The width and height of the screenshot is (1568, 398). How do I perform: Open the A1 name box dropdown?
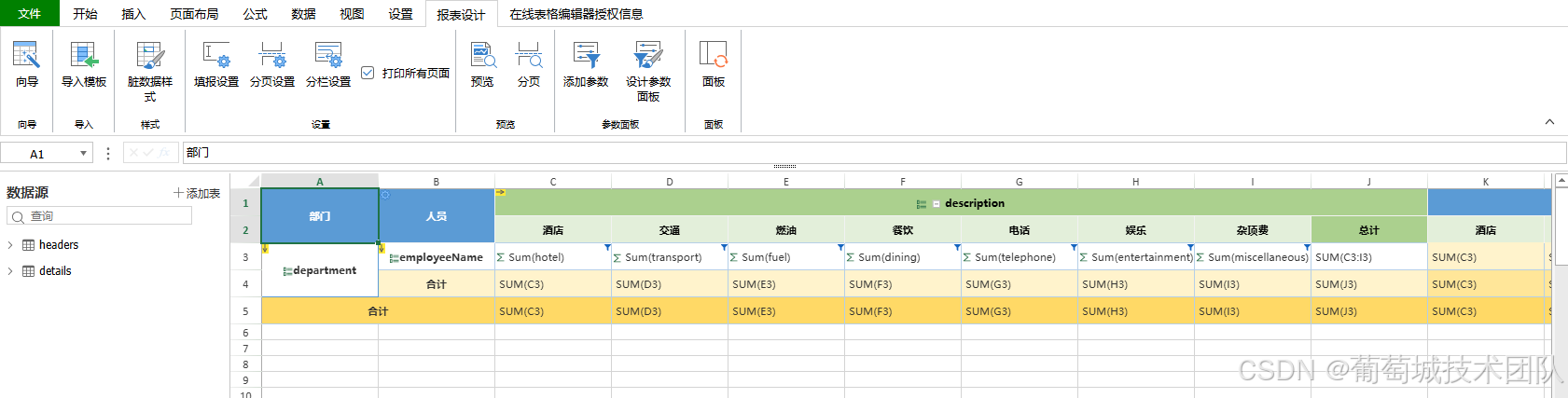pyautogui.click(x=83, y=154)
